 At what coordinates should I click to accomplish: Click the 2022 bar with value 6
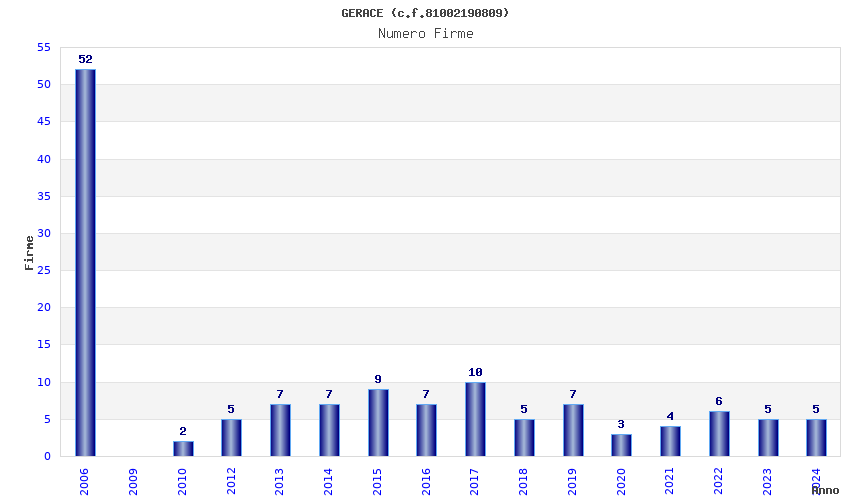pos(719,434)
